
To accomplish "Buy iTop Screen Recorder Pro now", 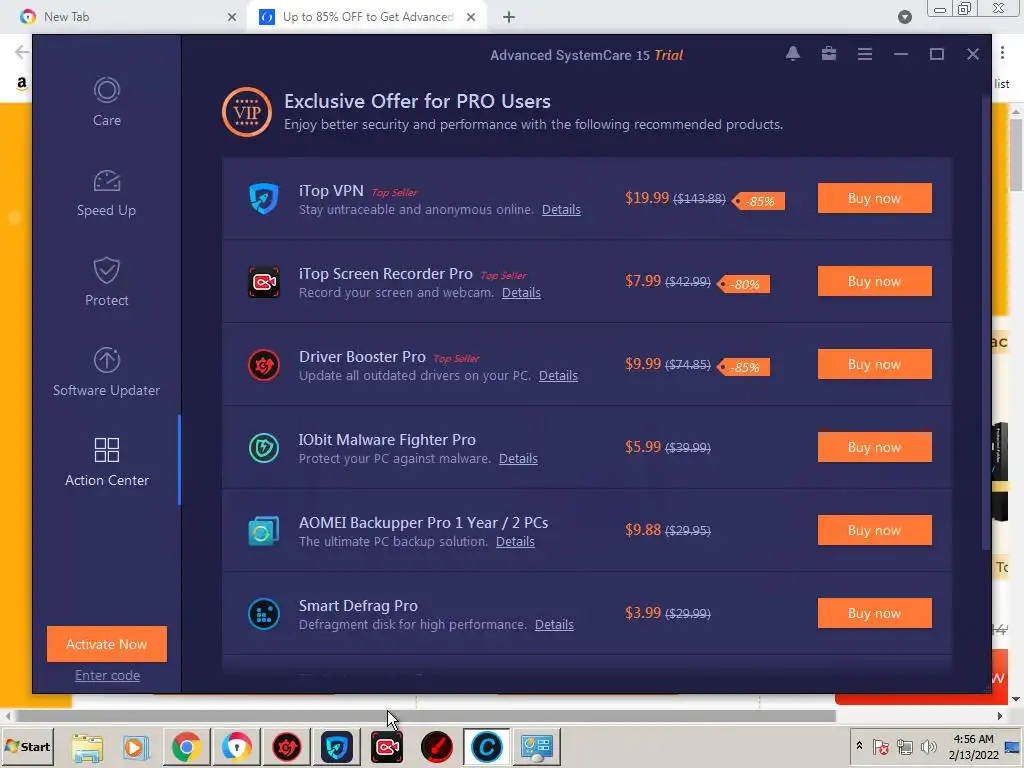I will [x=874, y=281].
